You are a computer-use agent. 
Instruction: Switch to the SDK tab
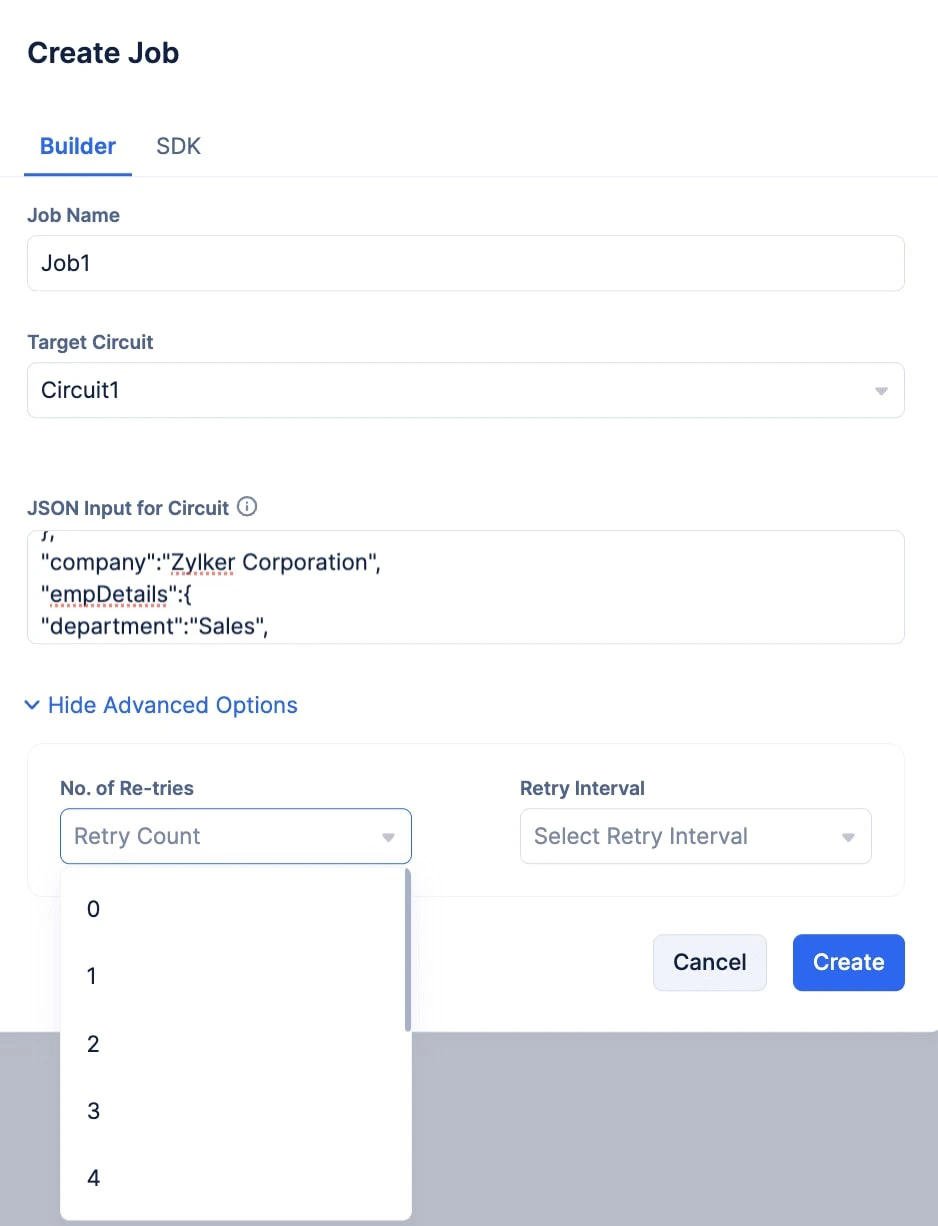(179, 146)
